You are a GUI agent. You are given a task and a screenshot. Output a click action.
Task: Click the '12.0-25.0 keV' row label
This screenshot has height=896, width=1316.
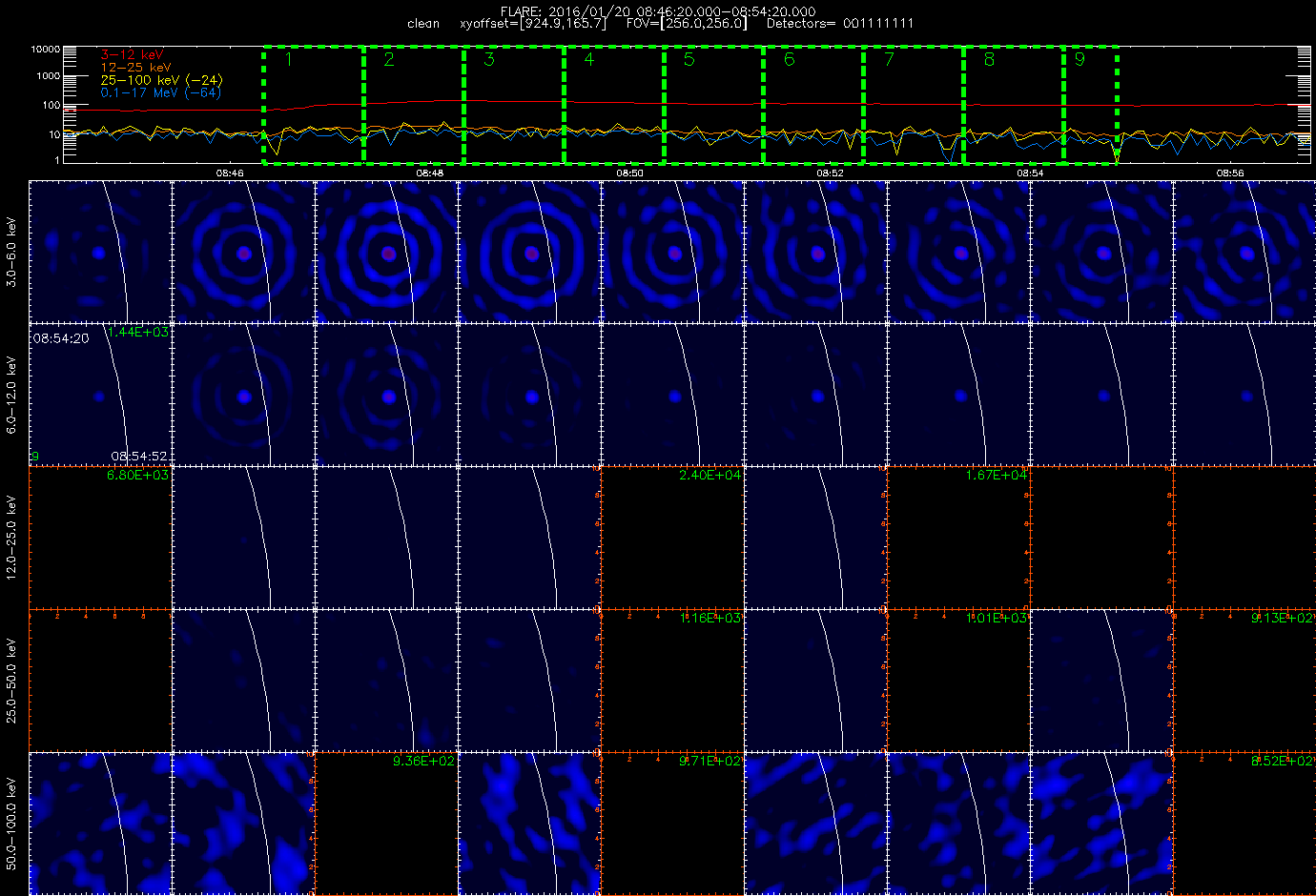tap(11, 538)
